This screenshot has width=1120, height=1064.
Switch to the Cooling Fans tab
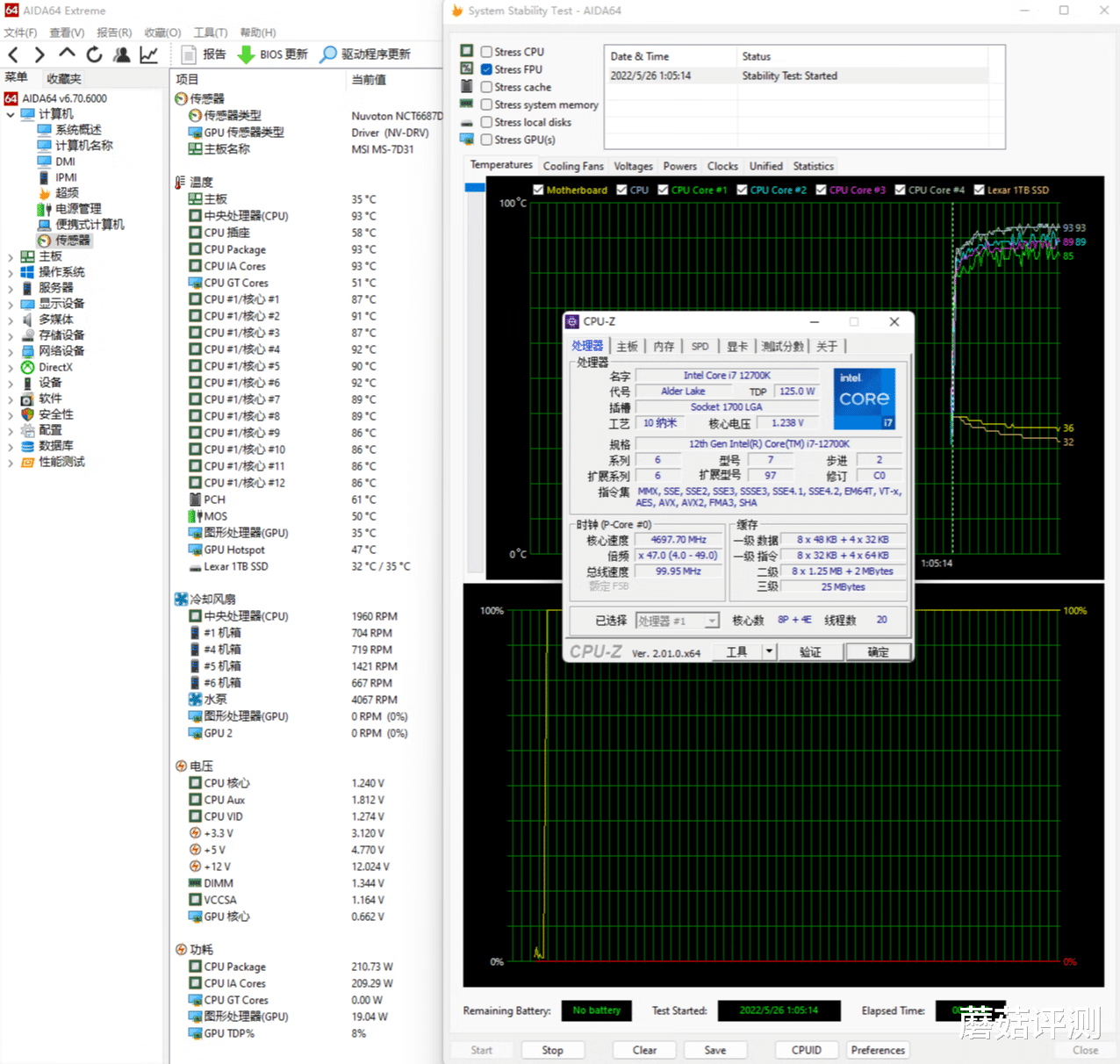click(573, 166)
